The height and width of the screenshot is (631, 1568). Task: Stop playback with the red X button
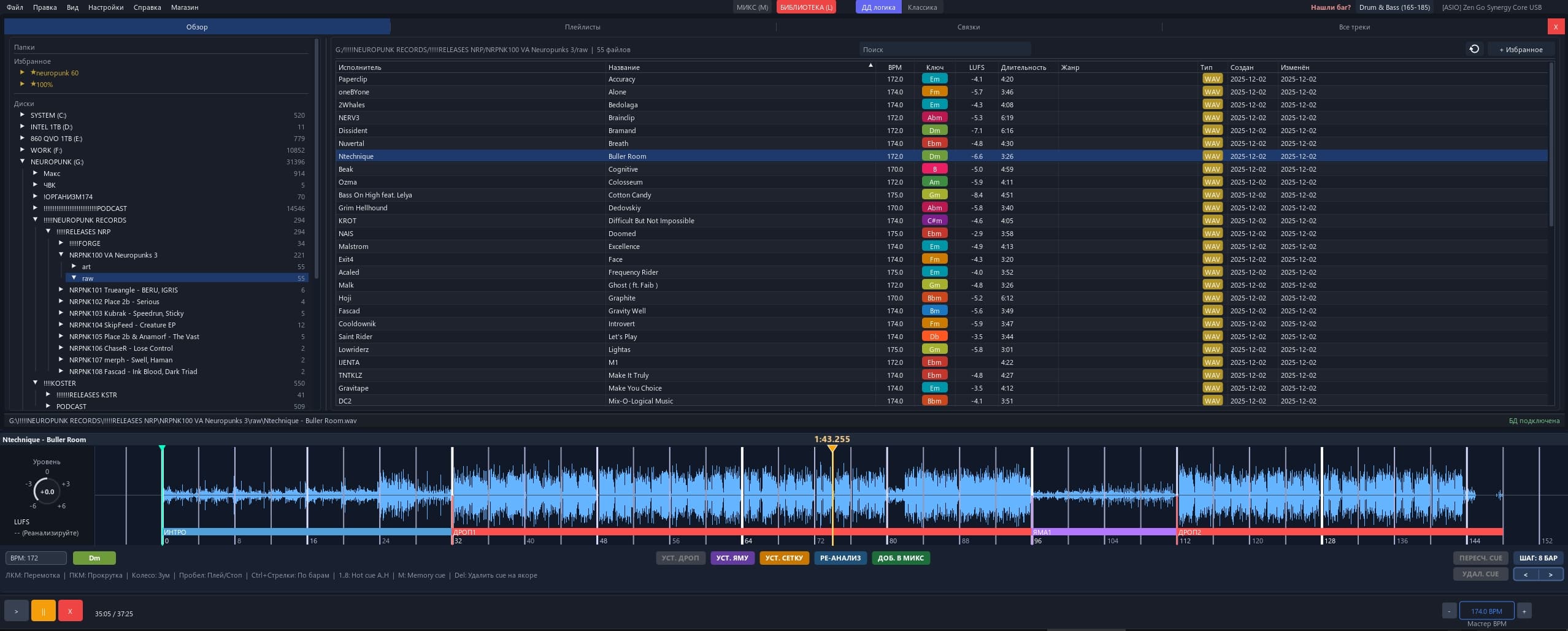pos(71,611)
